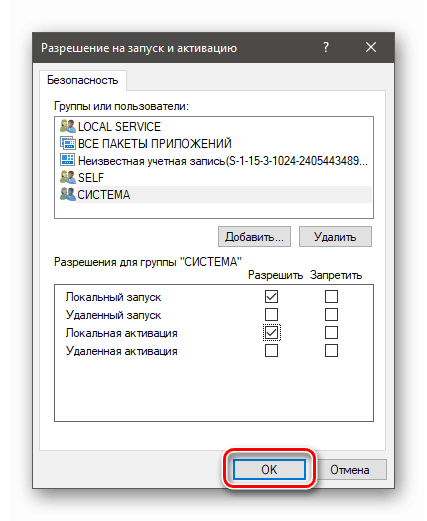This screenshot has height=521, width=427.
Task: Click the Удаленная активация permission label
Action: pos(122,351)
